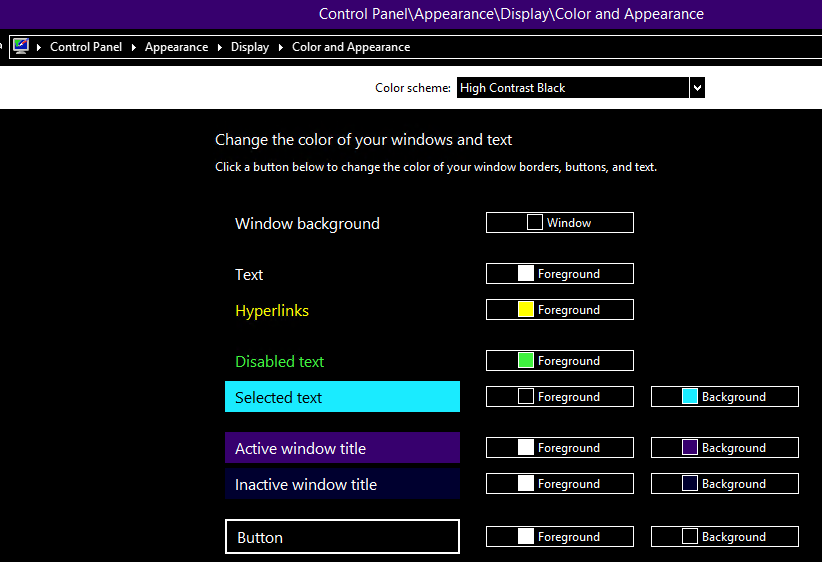The width and height of the screenshot is (822, 562).
Task: Expand the arrow after Appearance breadcrumb
Action: point(220,47)
